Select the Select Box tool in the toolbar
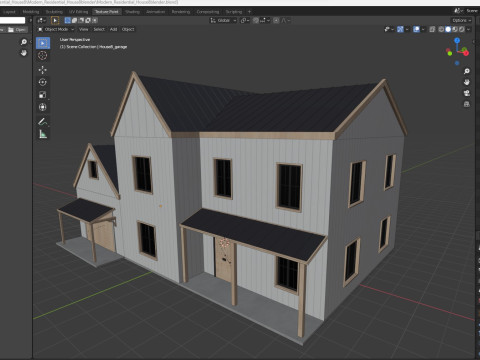The width and height of the screenshot is (480, 360). pyautogui.click(x=43, y=43)
